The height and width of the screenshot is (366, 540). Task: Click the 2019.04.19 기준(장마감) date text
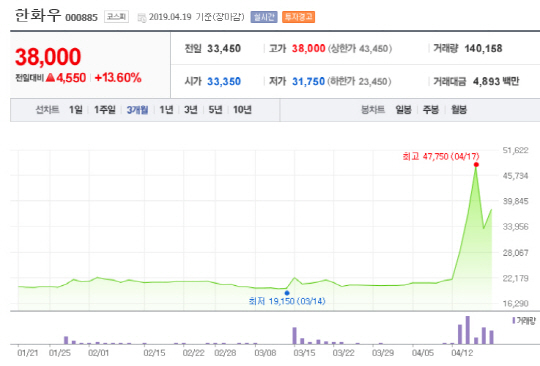point(197,17)
